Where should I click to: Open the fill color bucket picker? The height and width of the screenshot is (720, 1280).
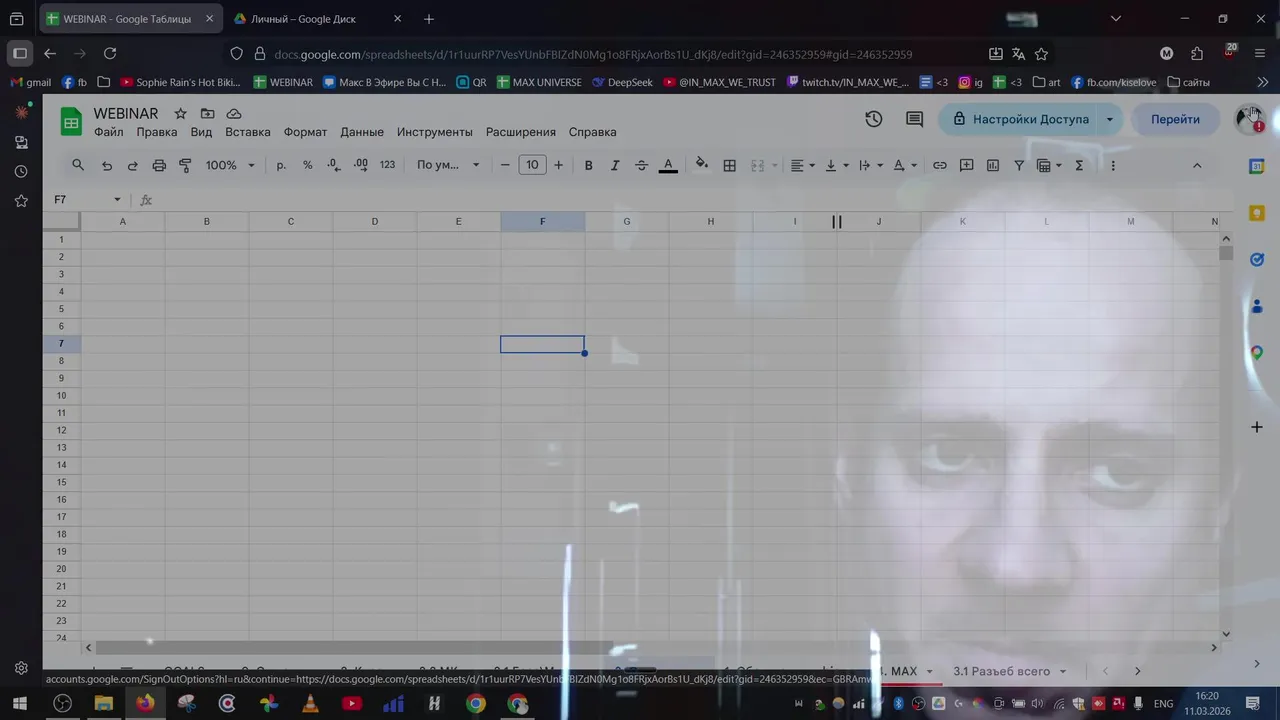702,165
